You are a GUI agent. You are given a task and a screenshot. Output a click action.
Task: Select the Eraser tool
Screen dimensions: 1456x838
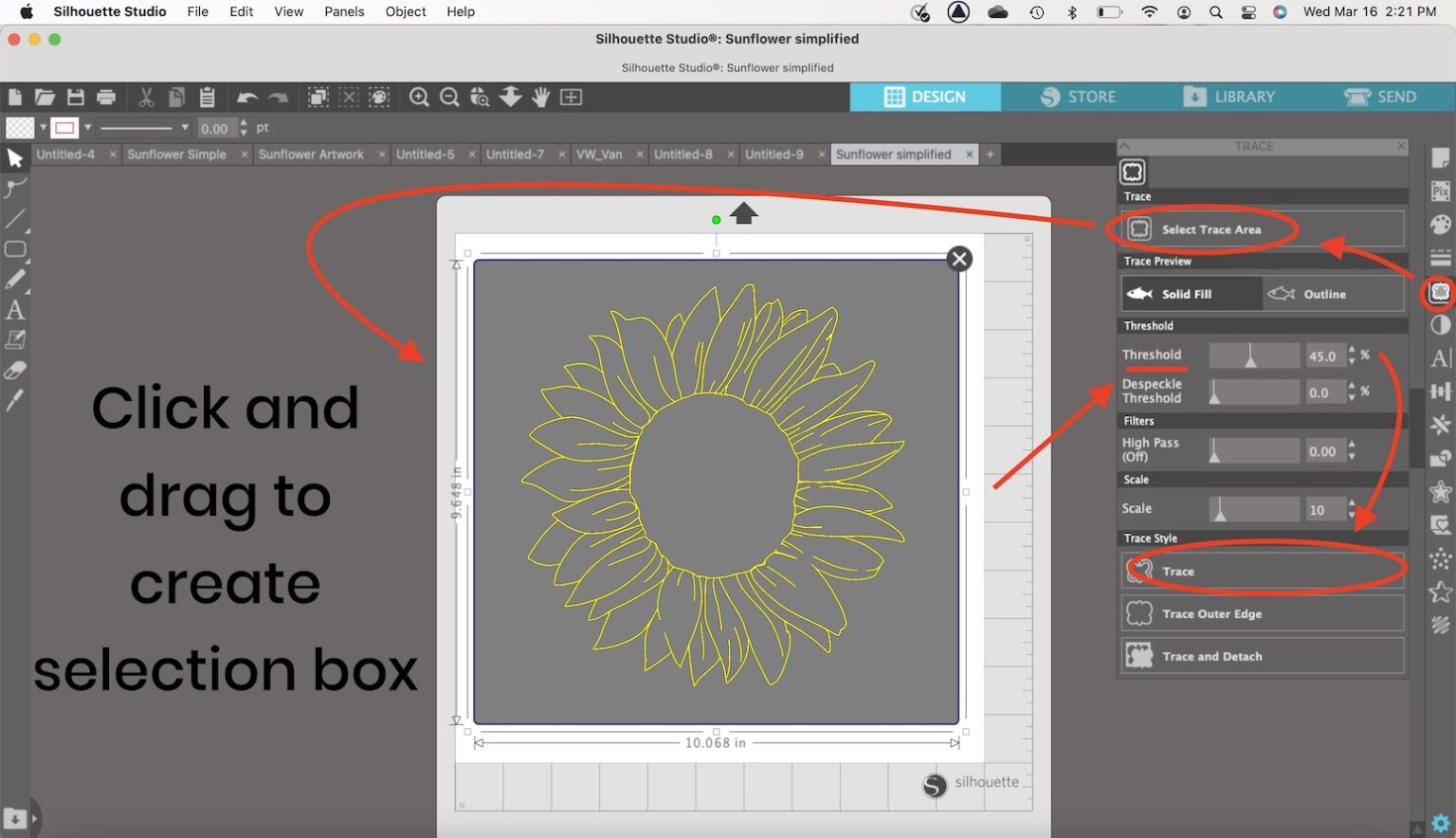[15, 370]
